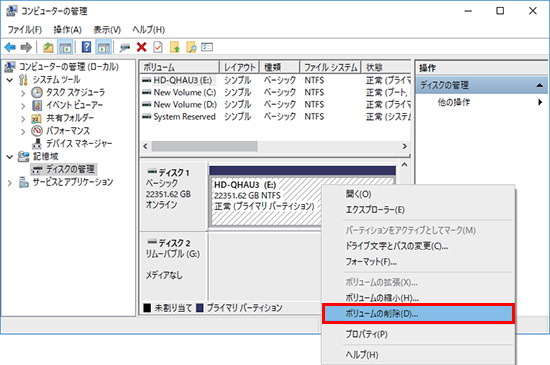The height and width of the screenshot is (365, 550).
Task: Expand the 共有フォルダー node
Action: pos(23,119)
